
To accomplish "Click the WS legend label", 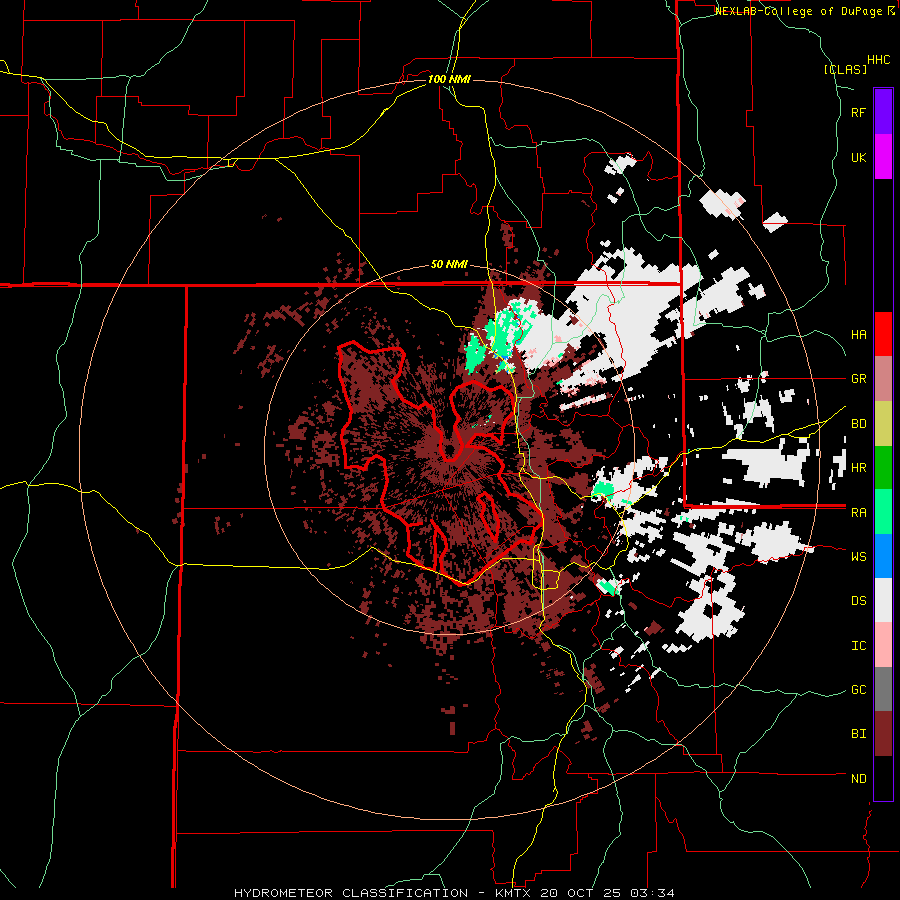I will click(x=858, y=557).
